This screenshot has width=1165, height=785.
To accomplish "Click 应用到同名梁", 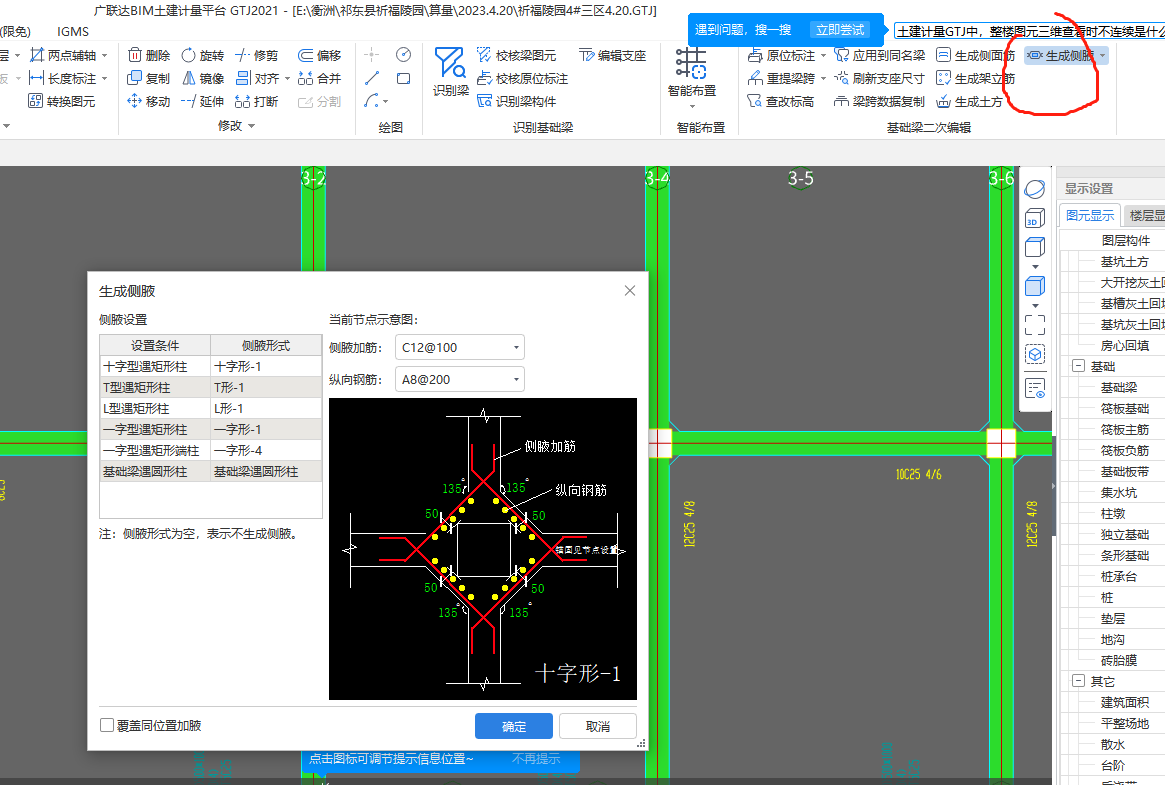I will tap(880, 56).
